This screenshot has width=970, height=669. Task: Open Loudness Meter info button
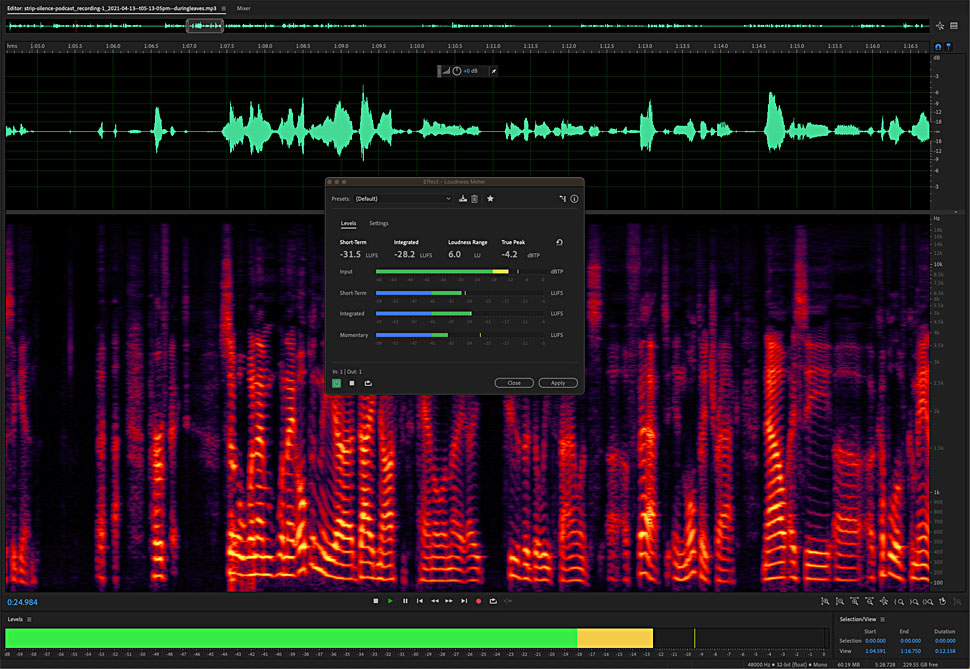(x=575, y=199)
